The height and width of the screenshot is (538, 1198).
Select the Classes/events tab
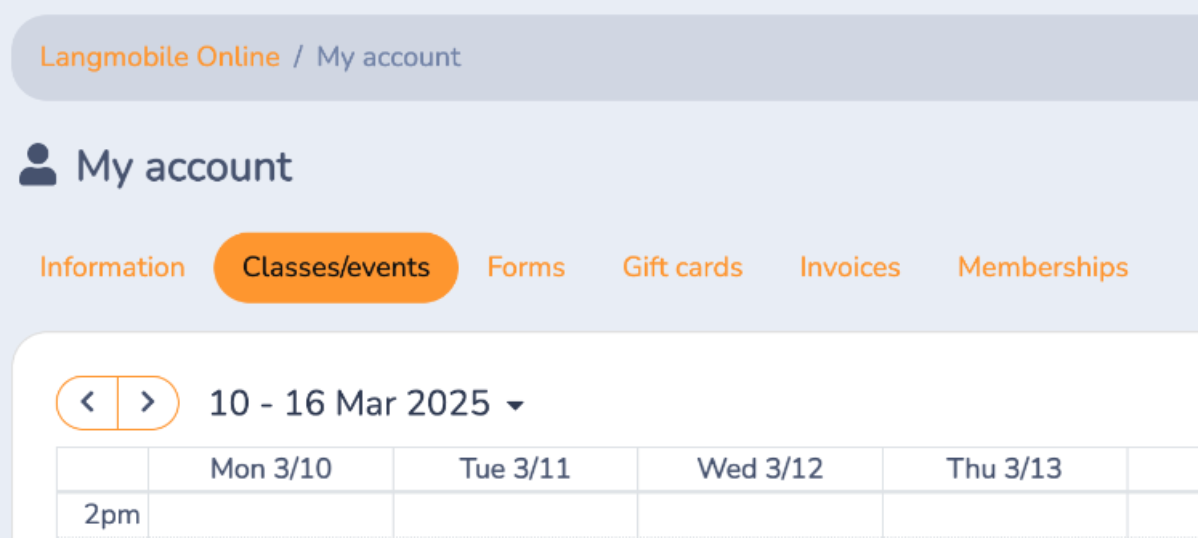(x=336, y=268)
